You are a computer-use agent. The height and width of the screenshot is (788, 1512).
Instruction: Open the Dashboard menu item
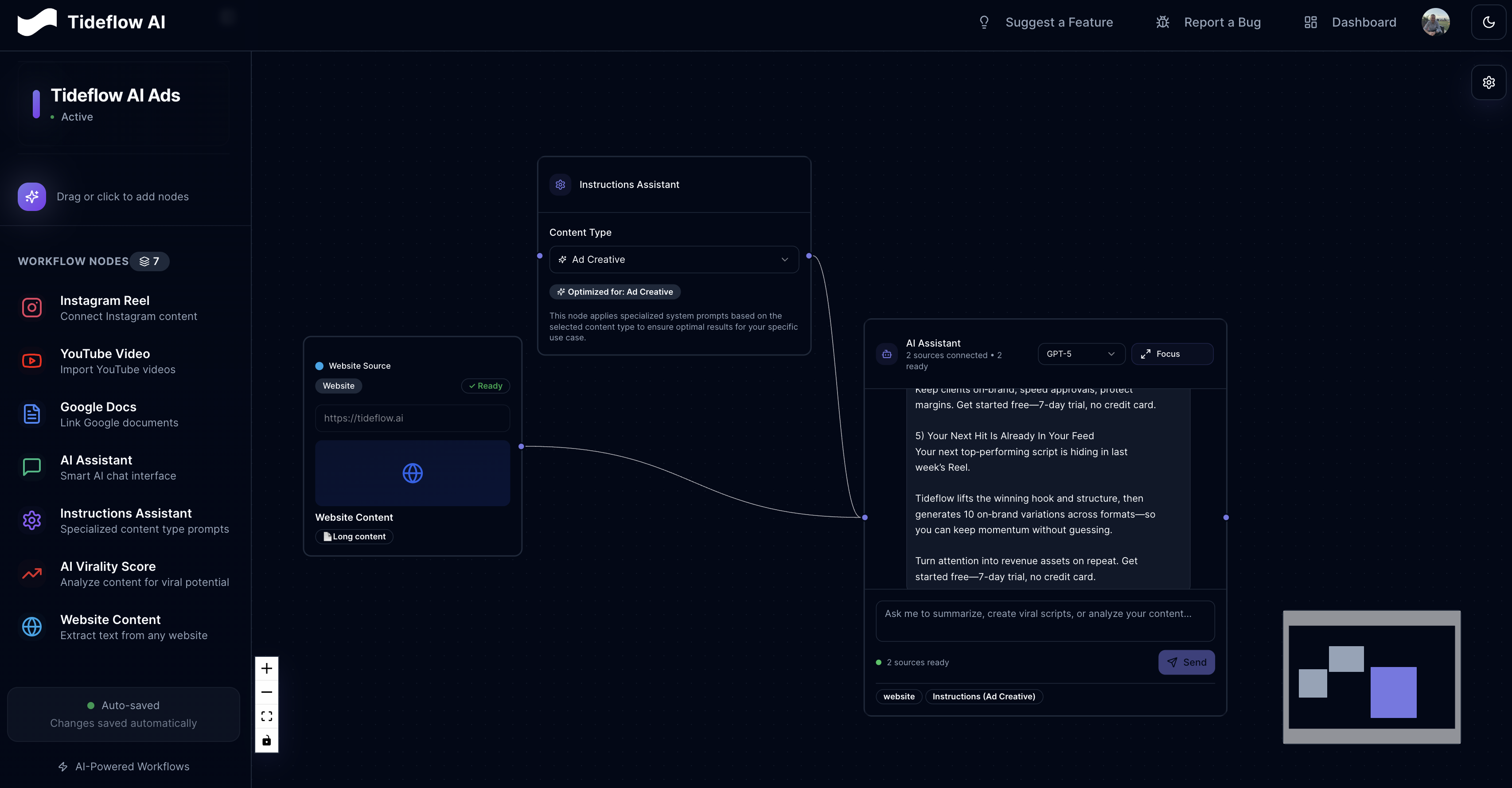click(1350, 22)
